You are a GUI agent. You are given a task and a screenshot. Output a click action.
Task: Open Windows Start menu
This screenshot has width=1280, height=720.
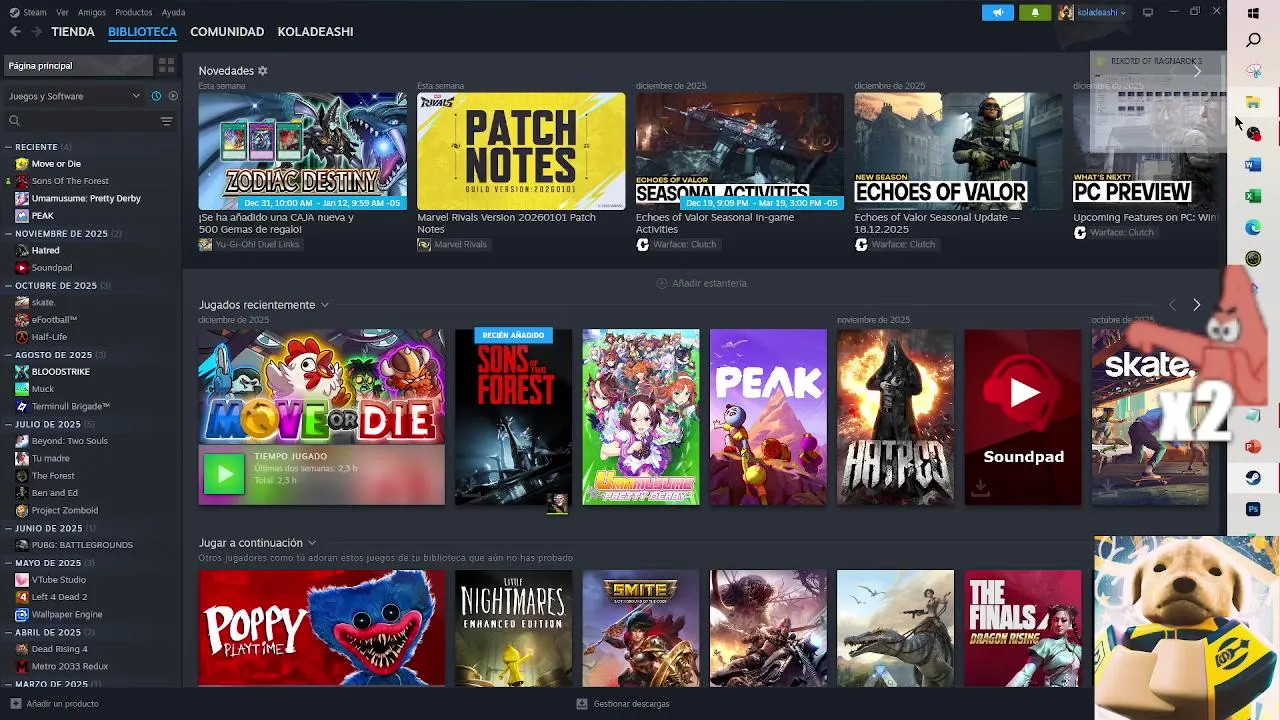coord(1253,13)
